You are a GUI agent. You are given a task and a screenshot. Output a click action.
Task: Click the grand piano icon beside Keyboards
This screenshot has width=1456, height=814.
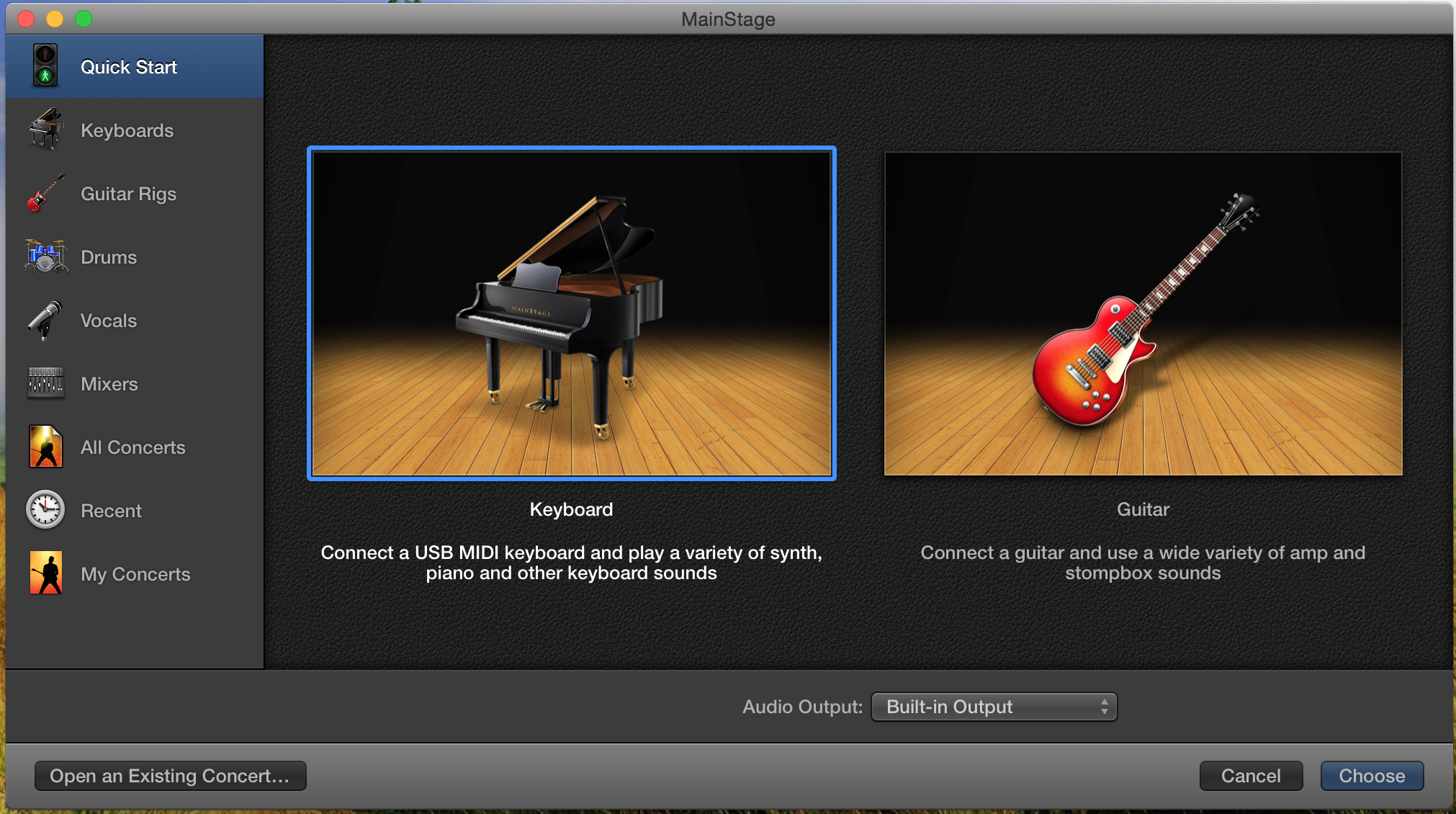coord(45,130)
